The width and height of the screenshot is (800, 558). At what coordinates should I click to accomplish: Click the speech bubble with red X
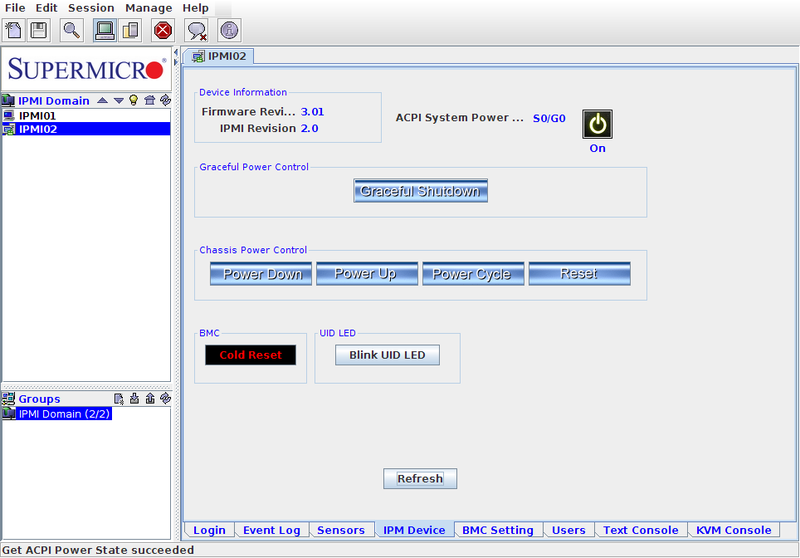196,30
